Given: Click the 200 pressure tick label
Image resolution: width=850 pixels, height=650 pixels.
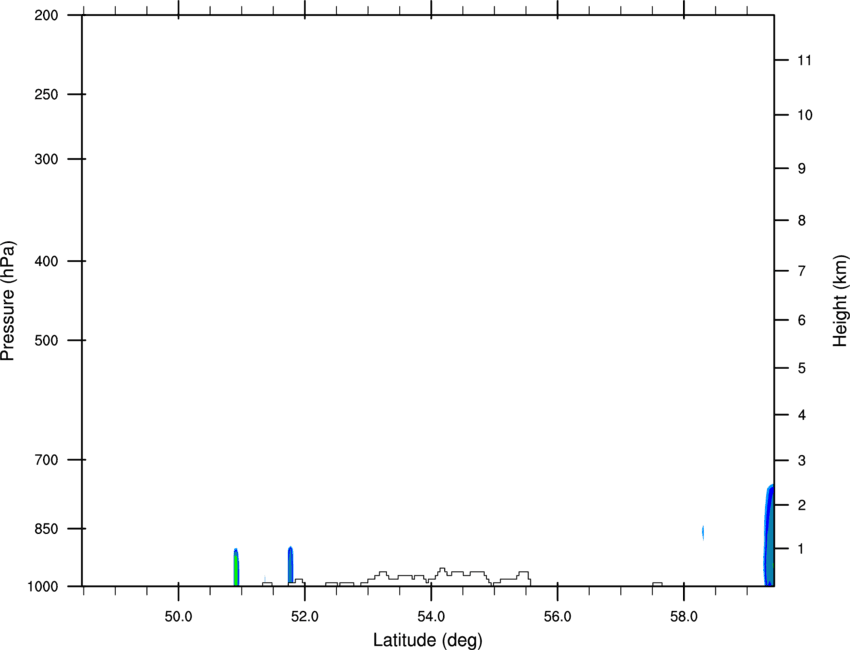Looking at the screenshot, I should coord(46,15).
